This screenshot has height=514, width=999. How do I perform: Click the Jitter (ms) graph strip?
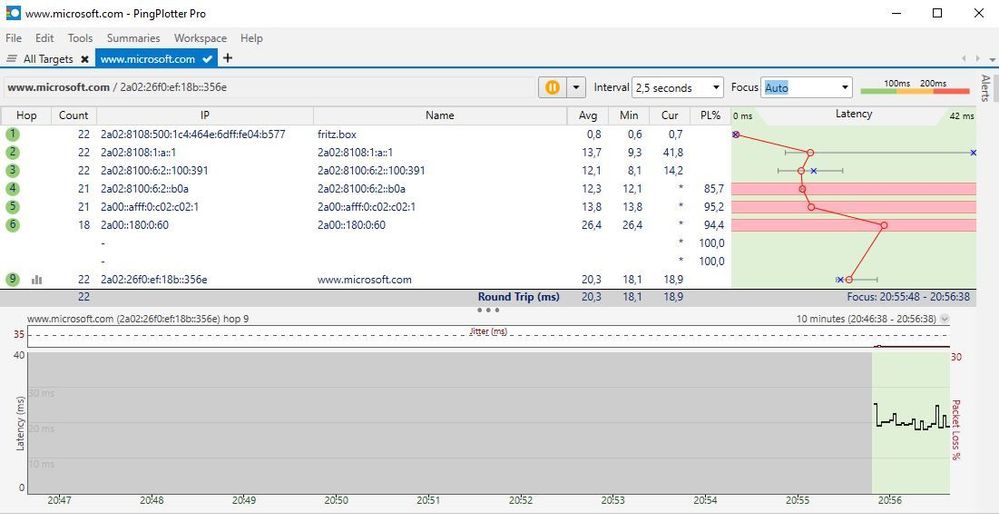click(489, 336)
